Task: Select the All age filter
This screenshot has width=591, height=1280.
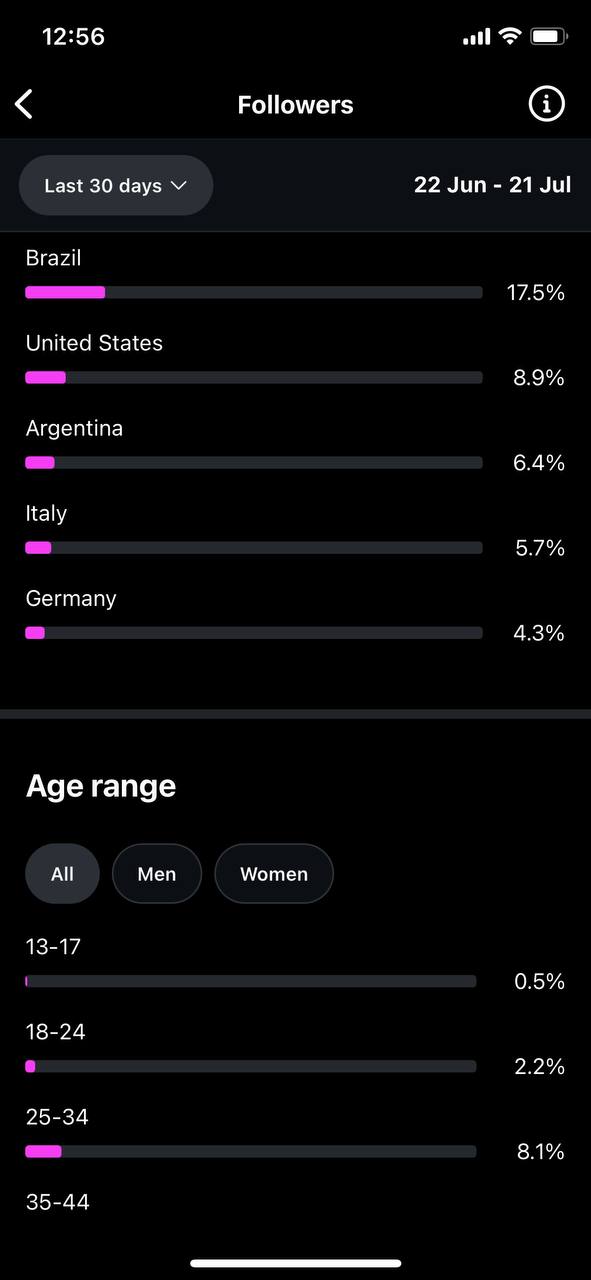Action: coord(62,874)
